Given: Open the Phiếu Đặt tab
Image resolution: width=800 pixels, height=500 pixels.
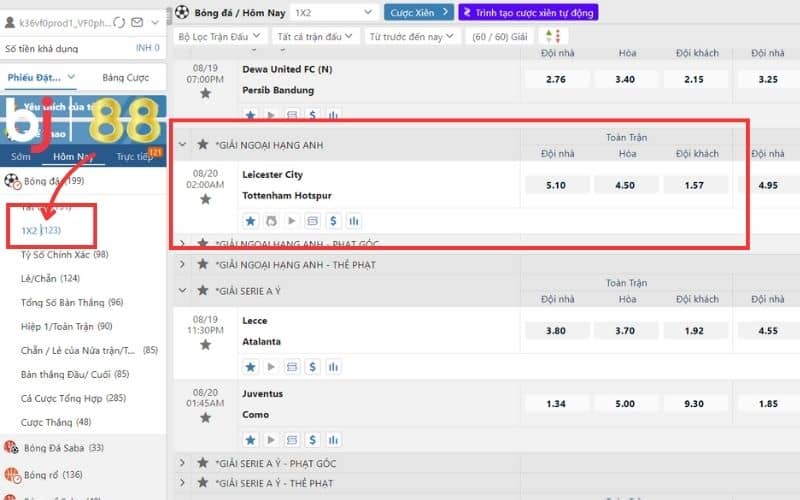Looking at the screenshot, I should (41, 78).
